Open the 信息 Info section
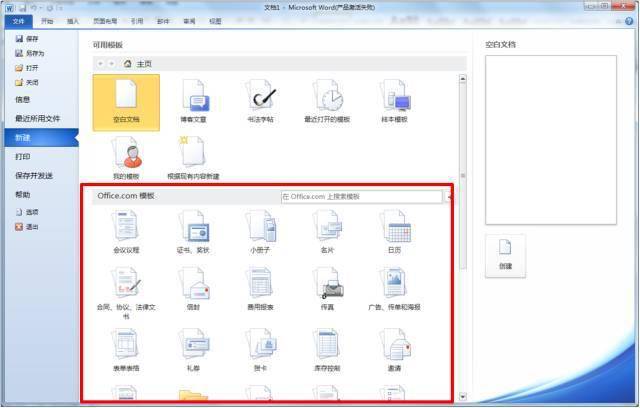Viewport: 640px width, 408px height. 22,100
